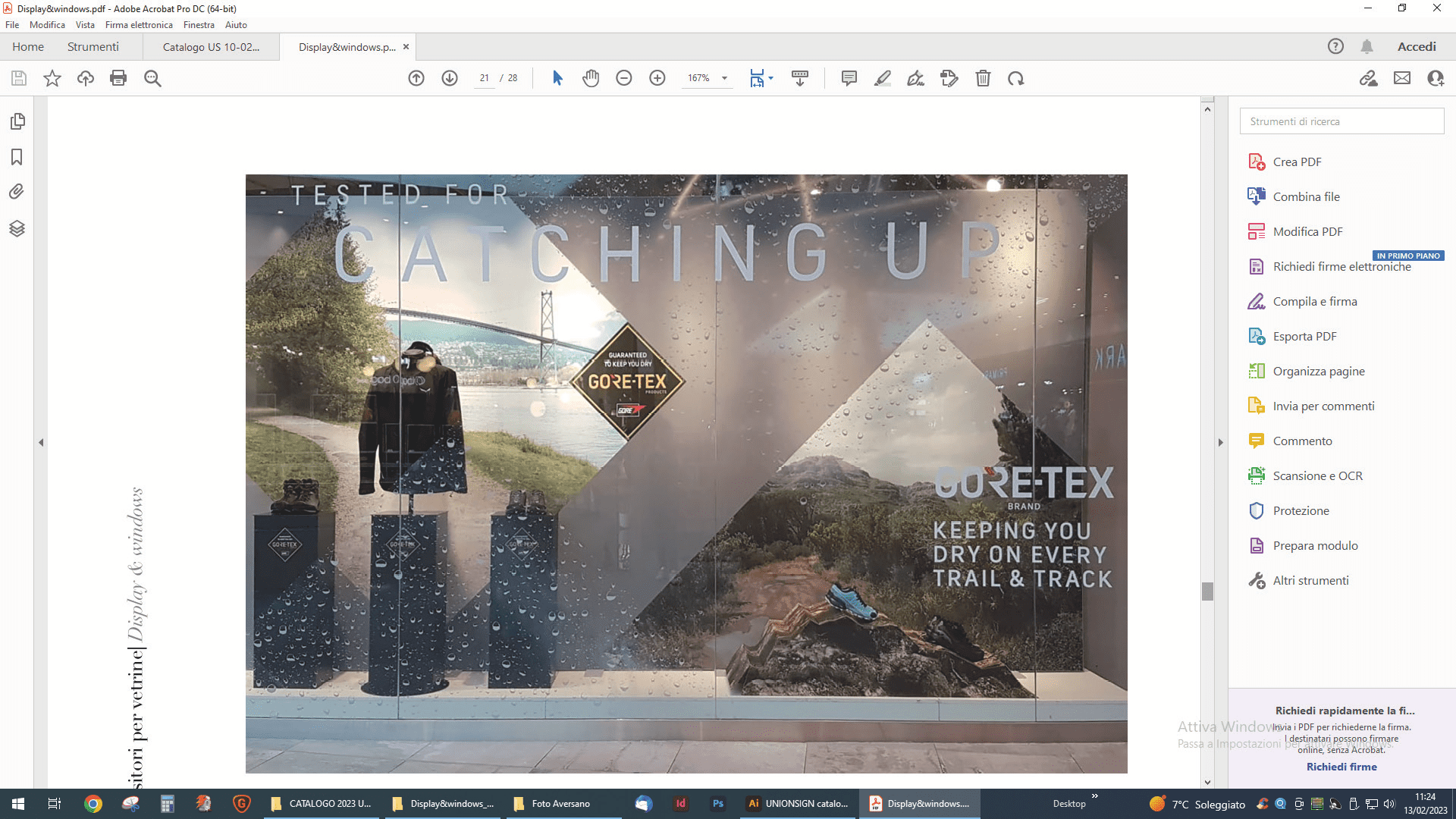Collapse the right tools pane arrow
The height and width of the screenshot is (819, 1456).
1220,442
